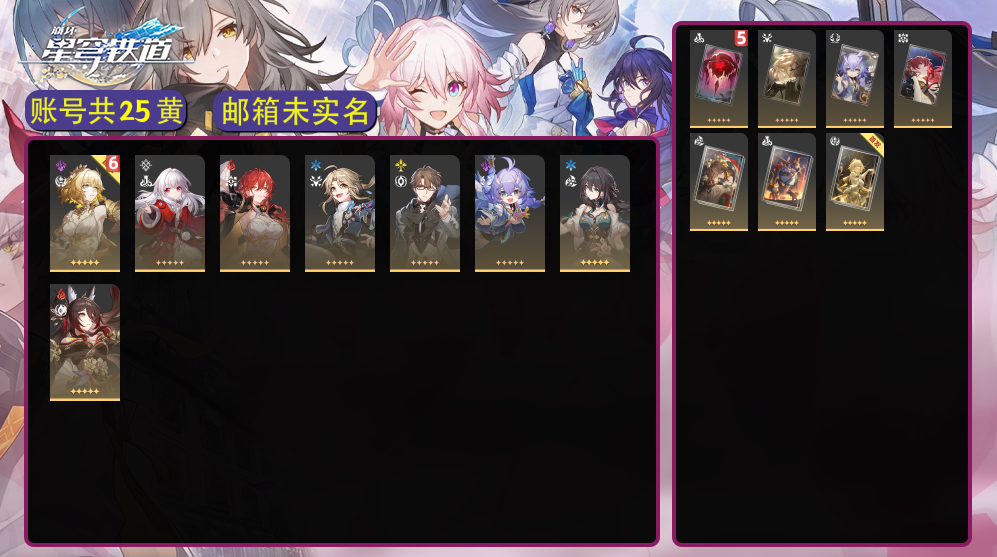The image size is (997, 557).
Task: Click the 账号共25黄 label
Action: [106, 111]
